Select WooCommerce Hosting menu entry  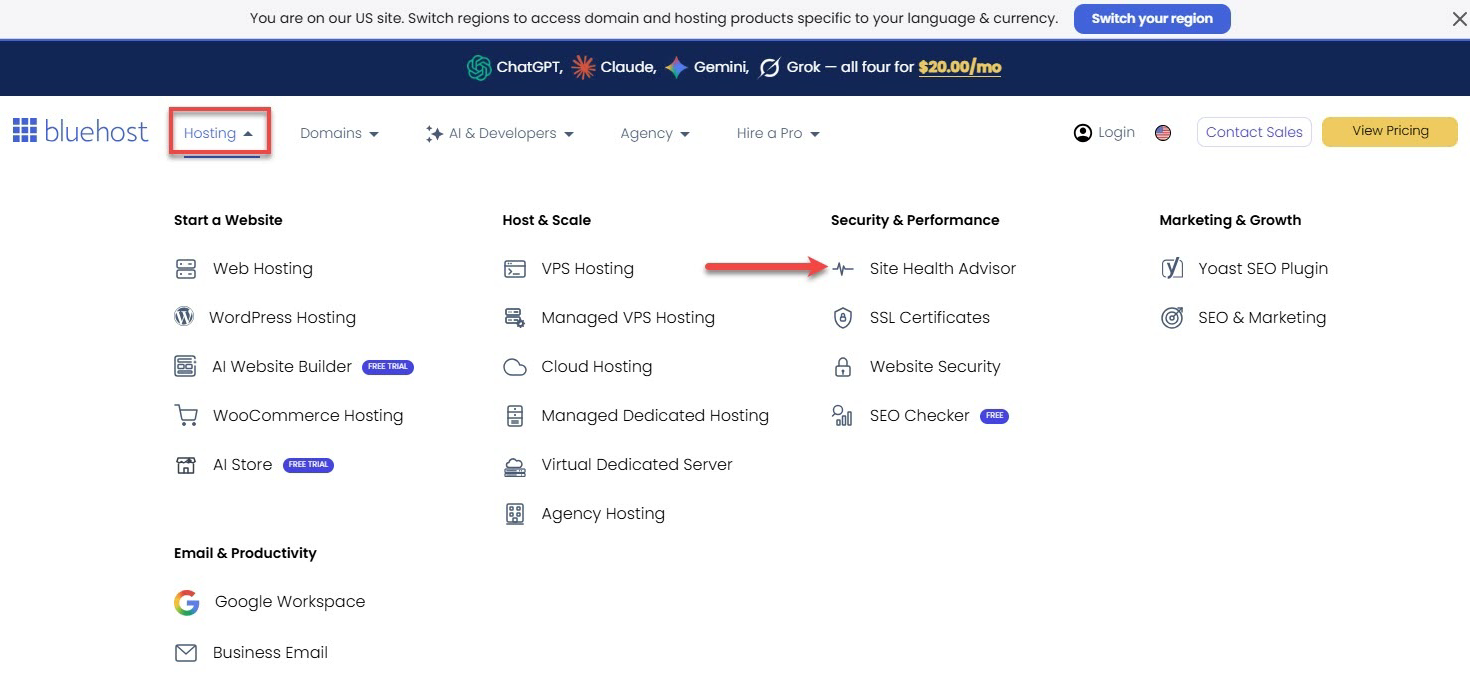[x=308, y=416]
